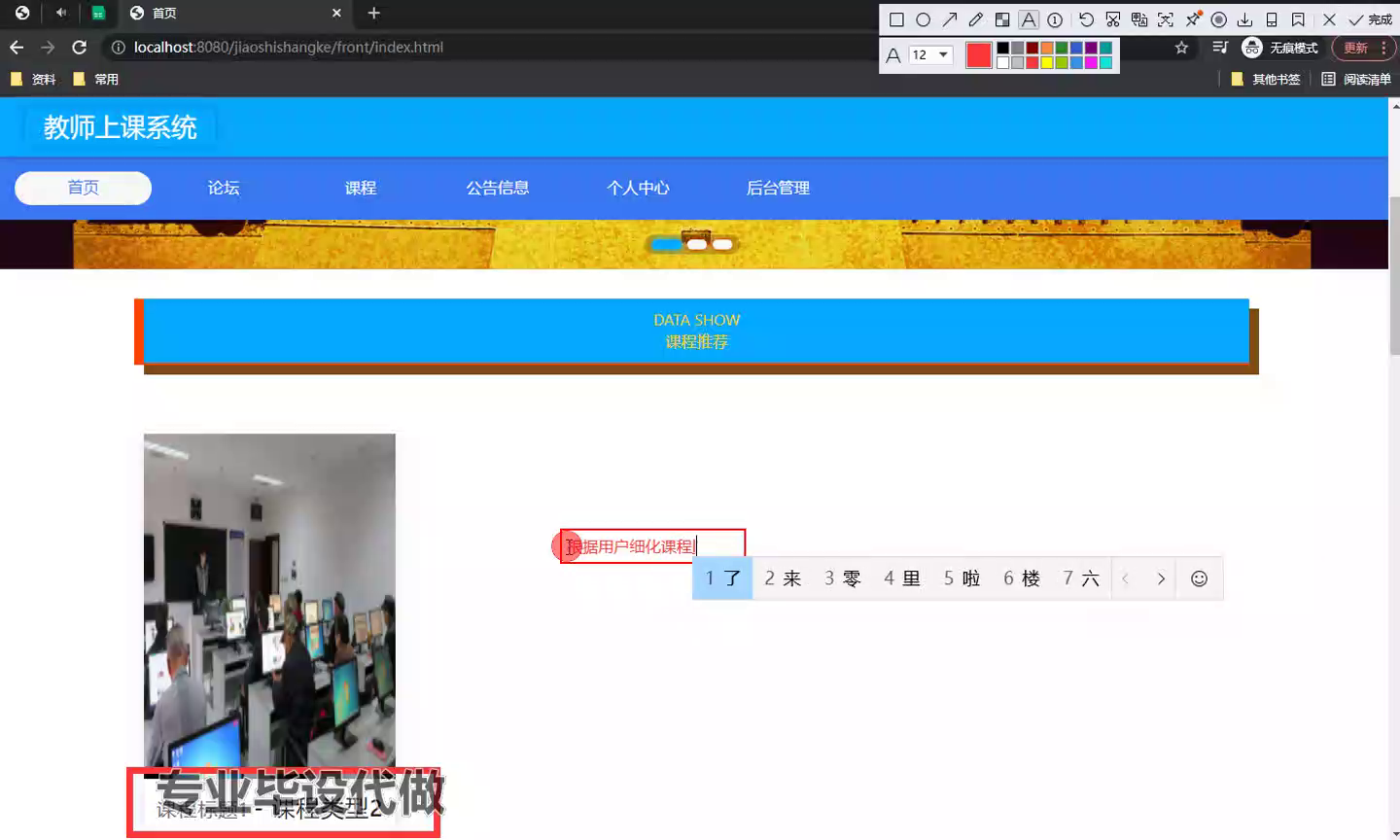This screenshot has height=840, width=1400.
Task: Open the media control icon in Chrome toolbar
Action: click(1220, 47)
